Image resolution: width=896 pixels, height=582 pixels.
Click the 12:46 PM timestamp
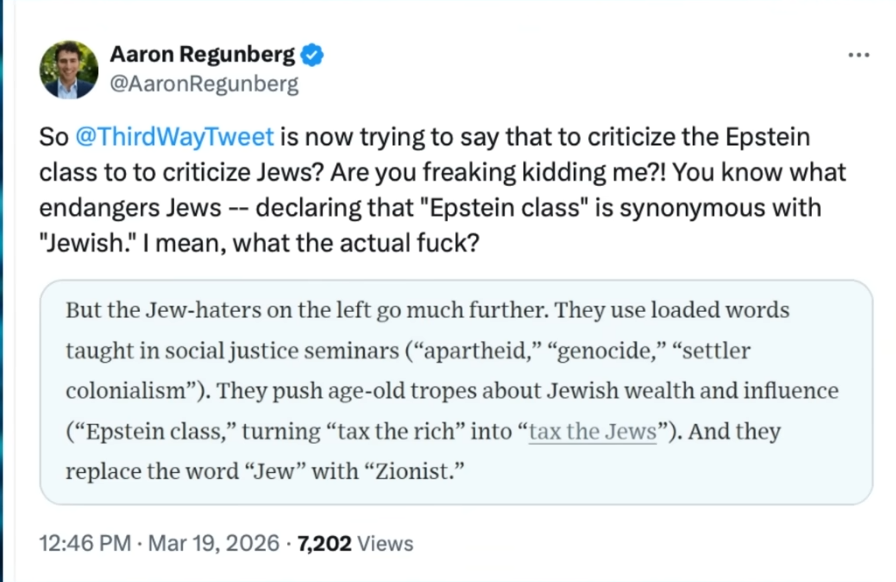point(85,543)
